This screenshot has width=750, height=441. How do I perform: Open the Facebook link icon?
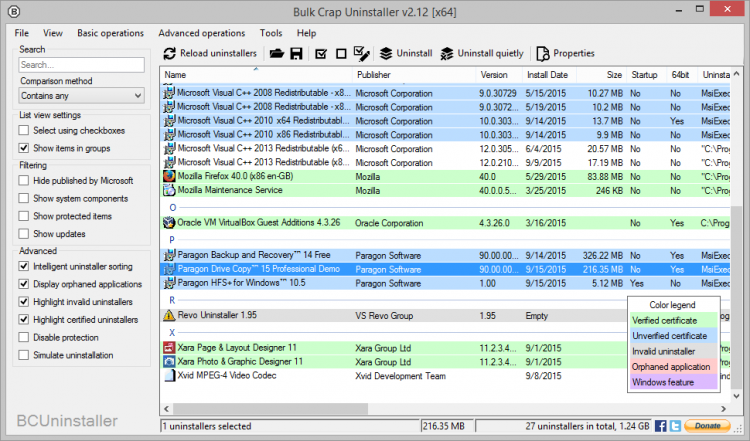[x=661, y=426]
